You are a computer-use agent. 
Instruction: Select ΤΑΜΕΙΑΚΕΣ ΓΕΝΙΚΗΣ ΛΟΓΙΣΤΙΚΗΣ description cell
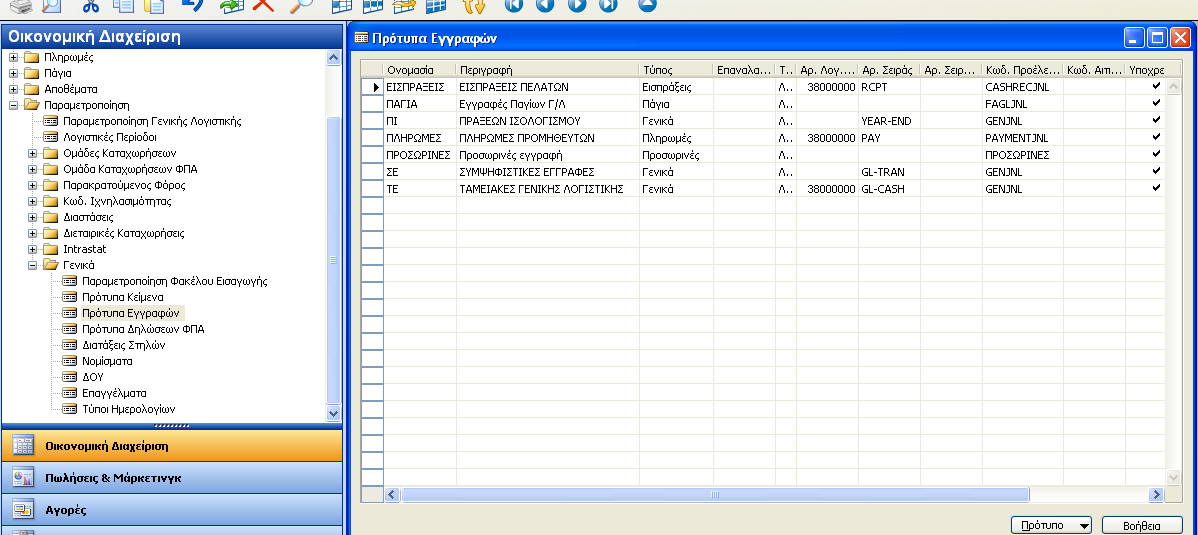click(548, 188)
